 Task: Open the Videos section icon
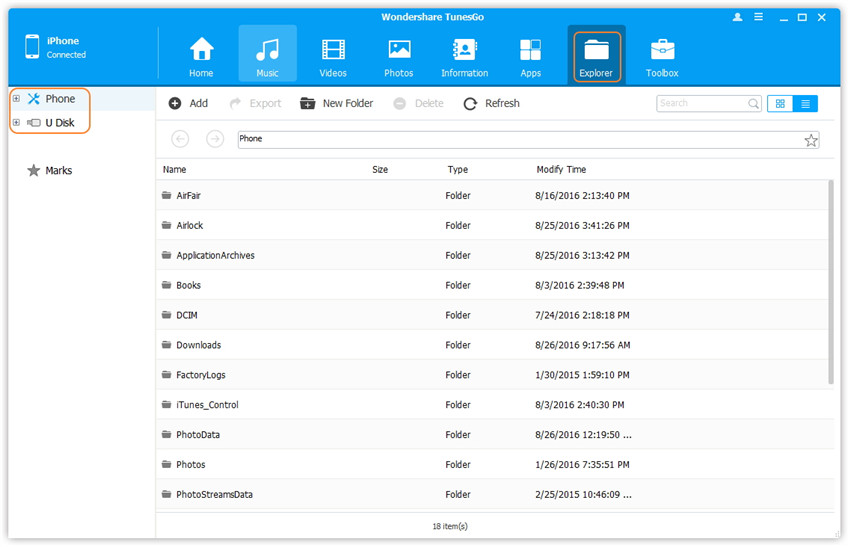(x=333, y=52)
